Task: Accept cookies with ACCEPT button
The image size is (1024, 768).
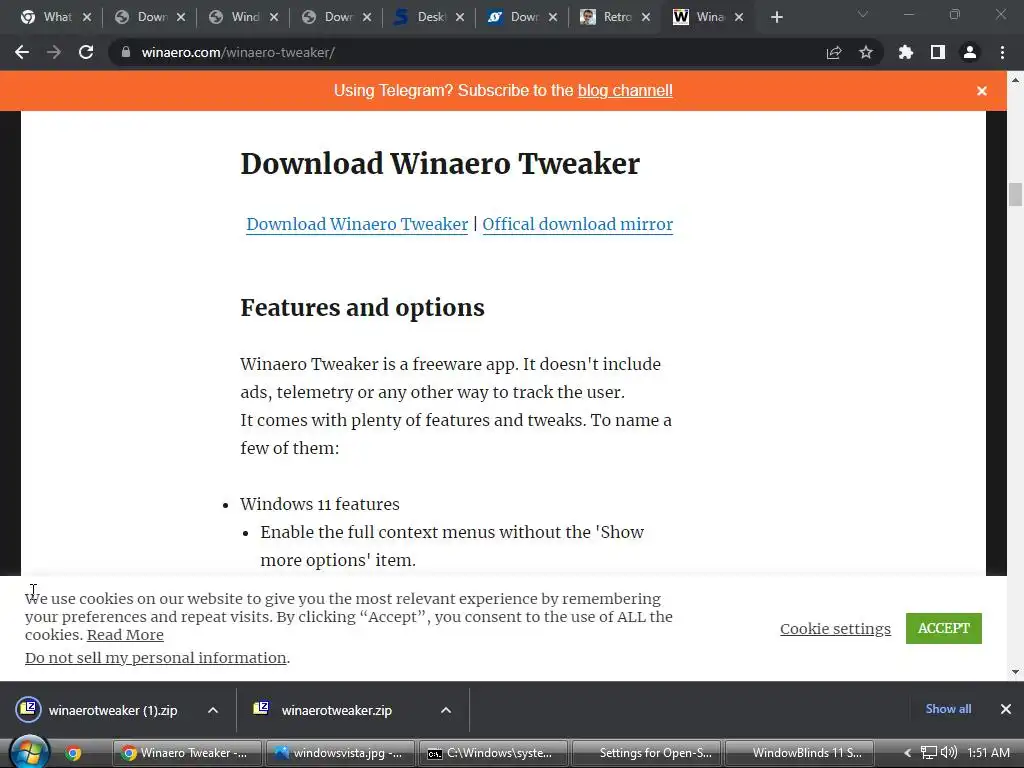Action: coord(944,628)
